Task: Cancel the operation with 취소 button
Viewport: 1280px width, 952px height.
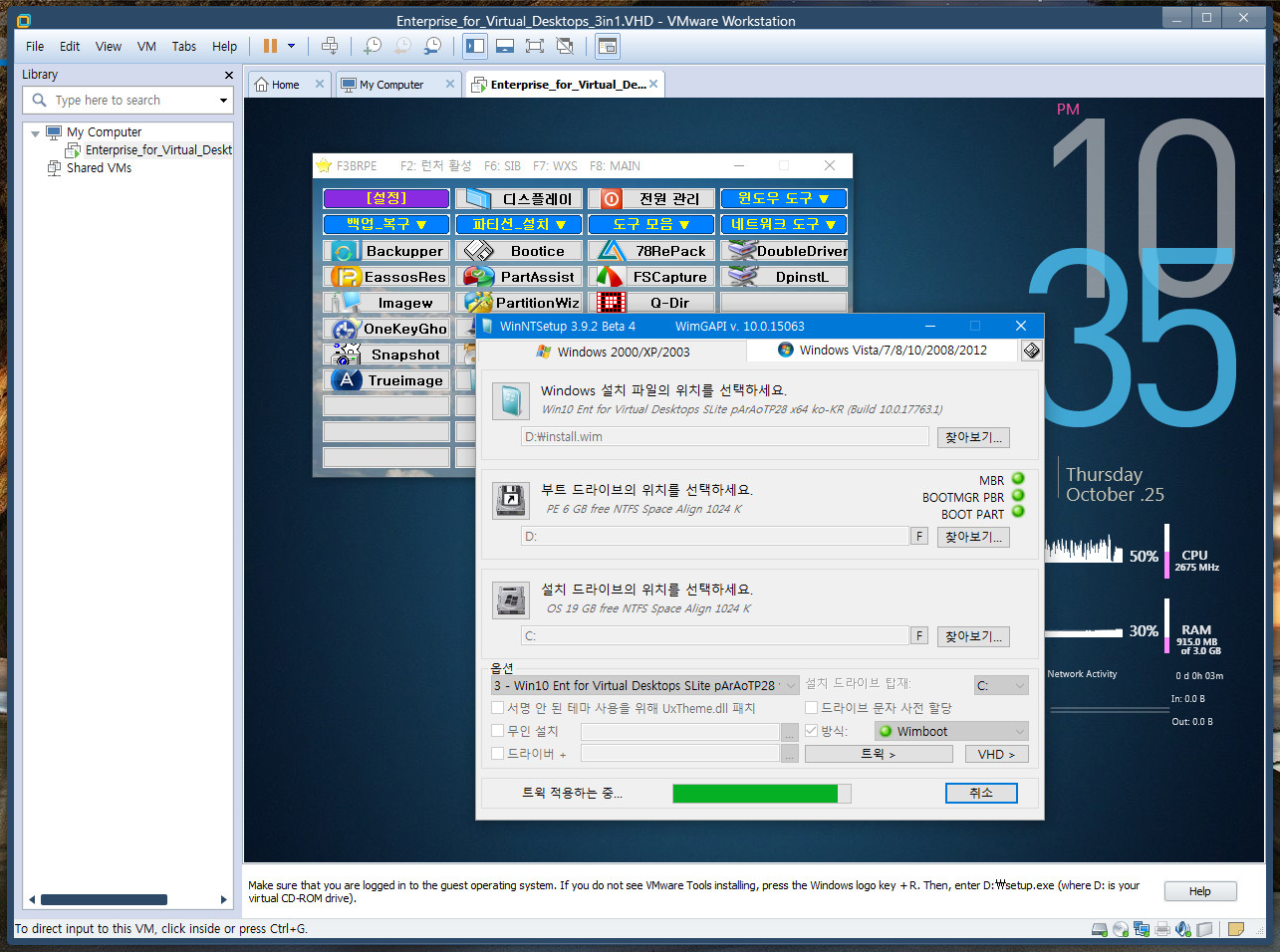Action: [x=981, y=793]
